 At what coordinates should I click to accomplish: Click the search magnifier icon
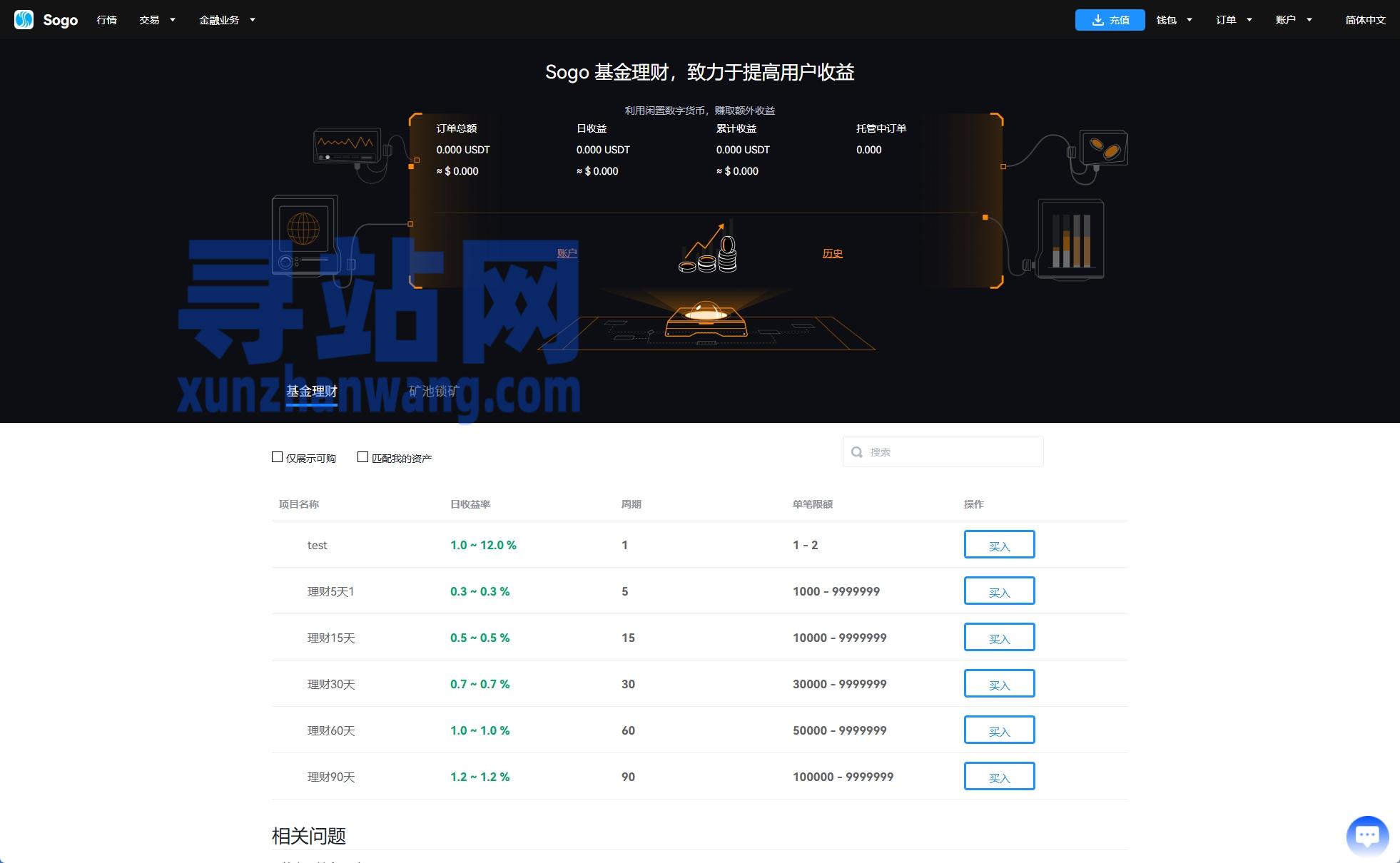pyautogui.click(x=857, y=452)
